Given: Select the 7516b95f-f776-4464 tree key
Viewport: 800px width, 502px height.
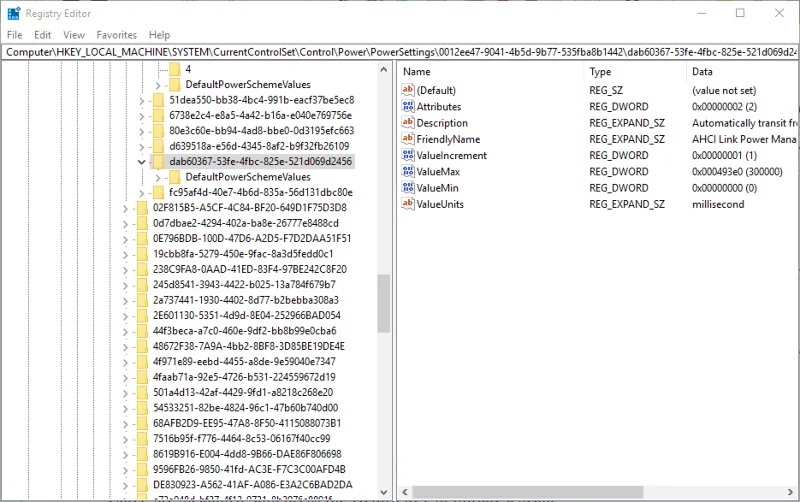Looking at the screenshot, I should (x=242, y=438).
